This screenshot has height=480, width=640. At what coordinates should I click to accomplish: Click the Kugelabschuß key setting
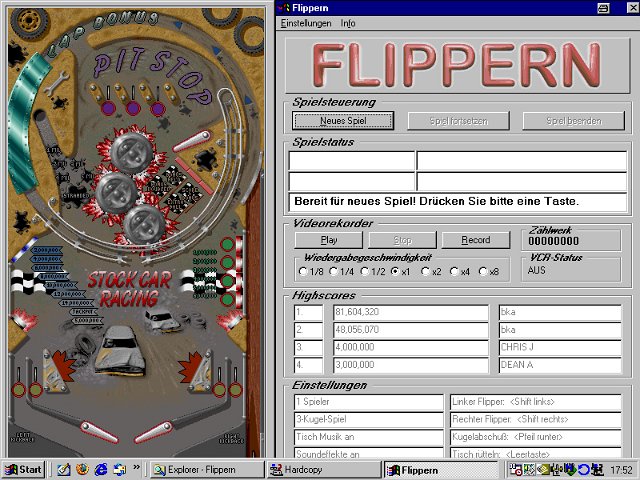[x=536, y=437]
